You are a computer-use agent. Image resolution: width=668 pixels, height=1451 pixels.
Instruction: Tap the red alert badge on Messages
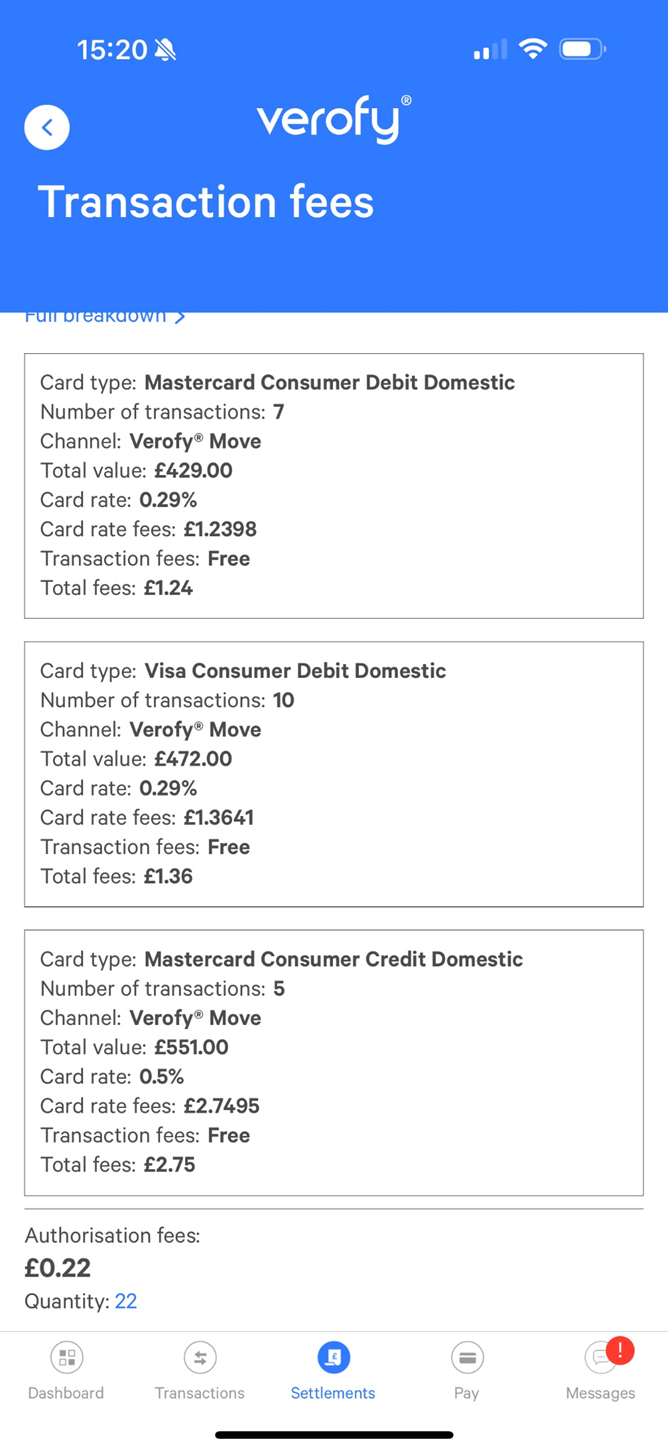(620, 1350)
